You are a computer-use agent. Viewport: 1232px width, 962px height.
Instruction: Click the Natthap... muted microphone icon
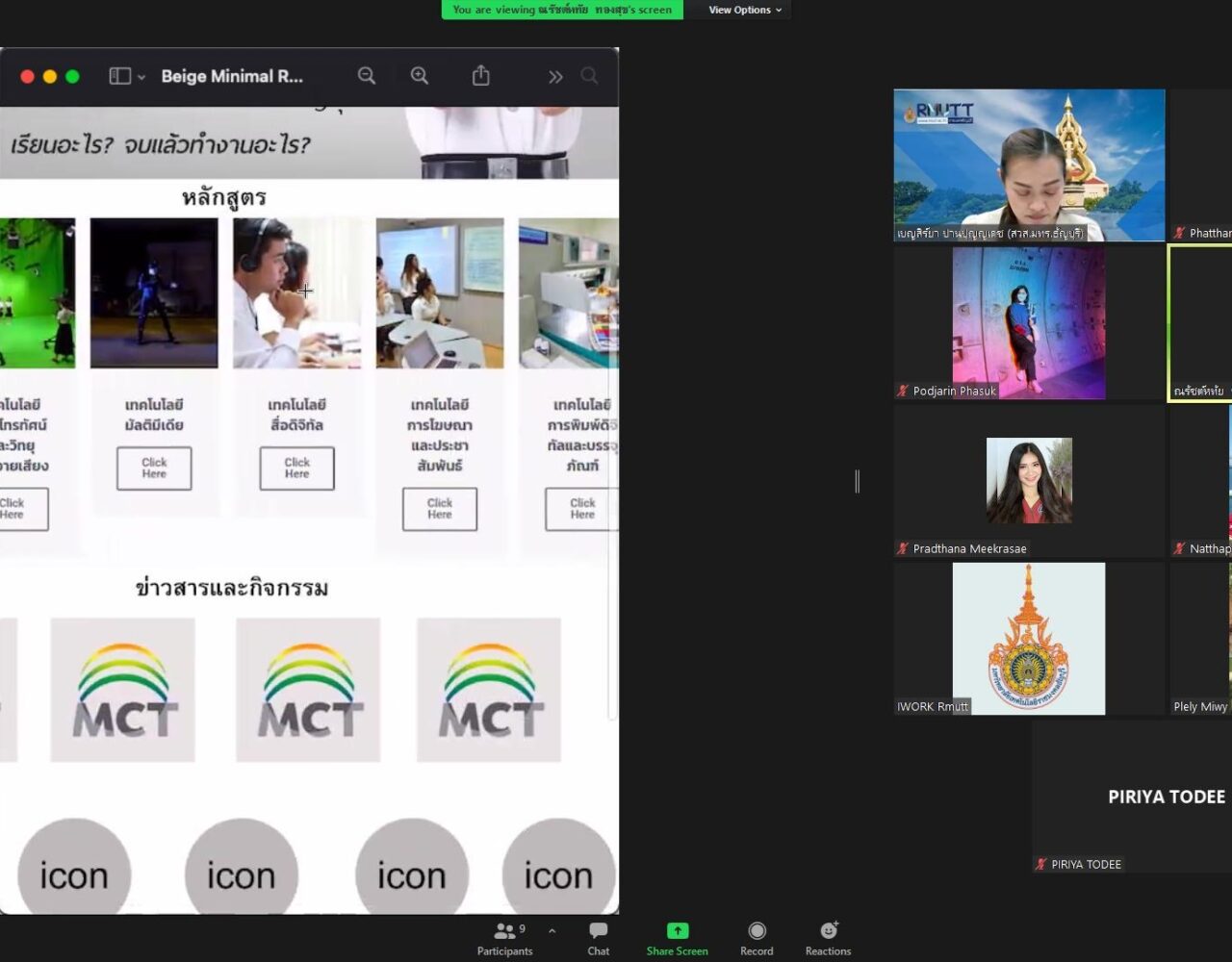pos(1179,548)
